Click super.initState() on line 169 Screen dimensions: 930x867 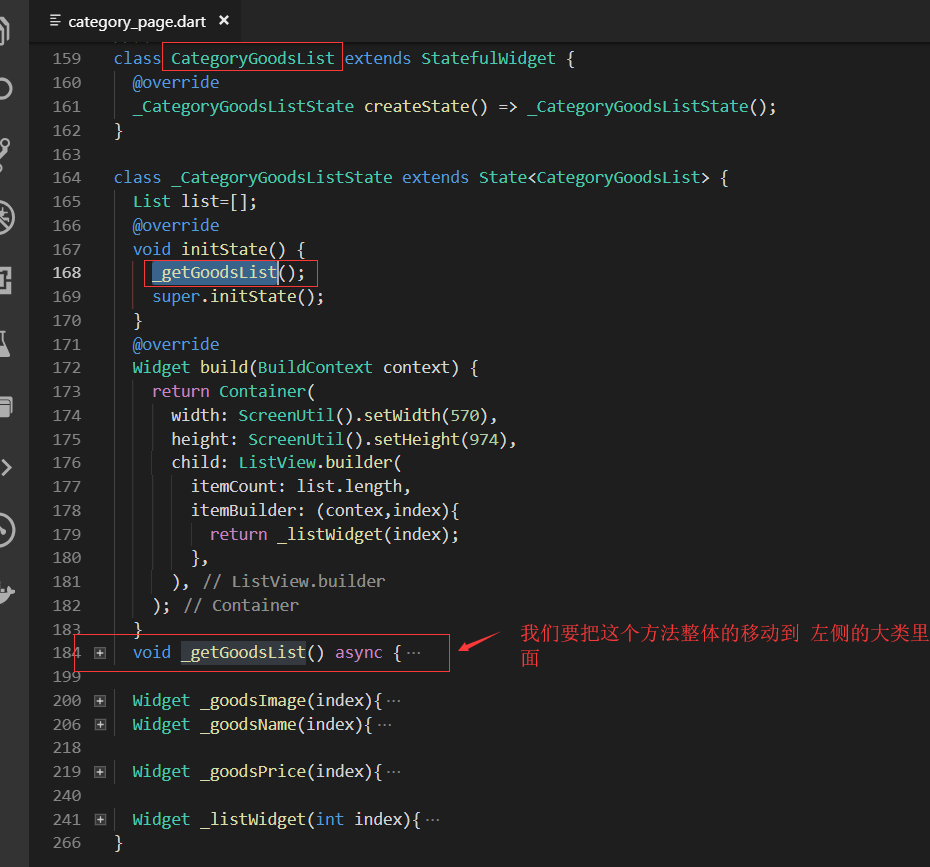click(233, 296)
